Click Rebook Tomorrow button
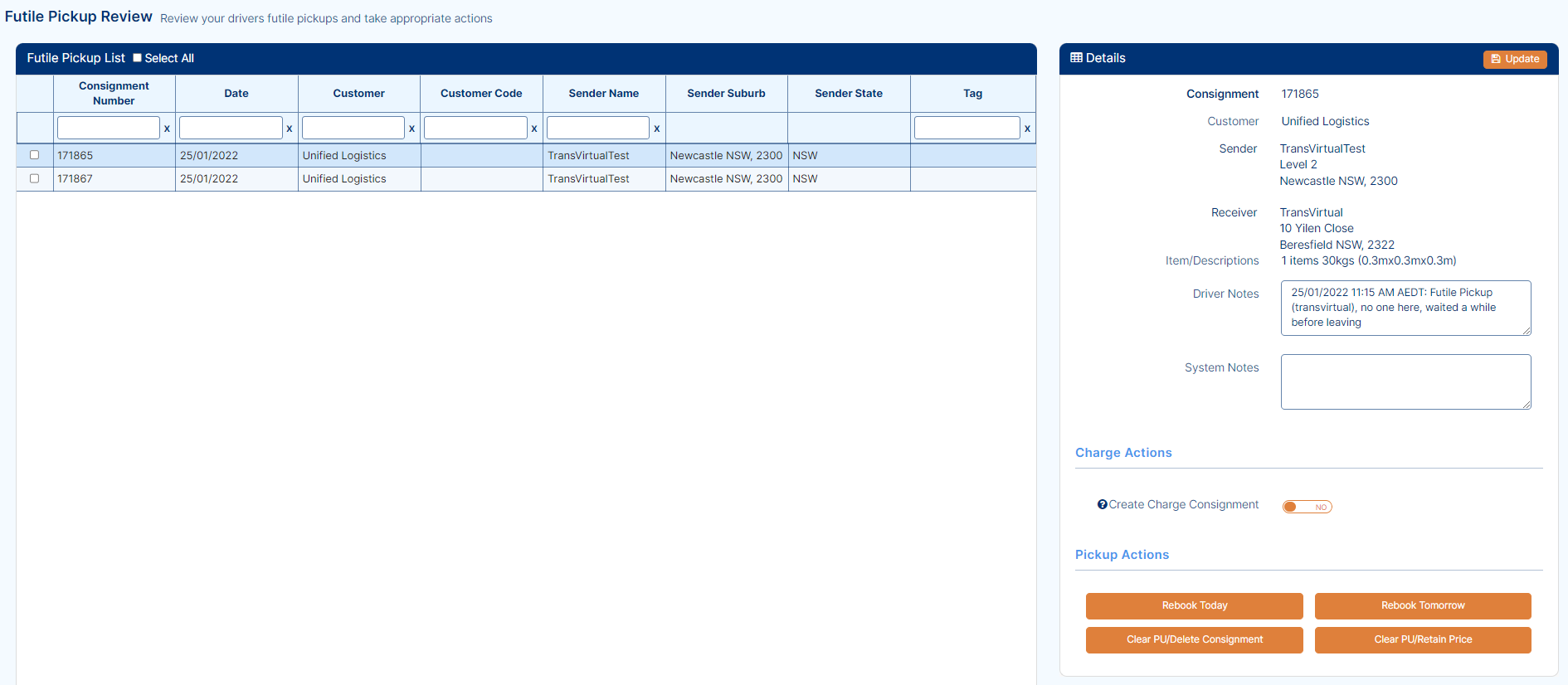1568x685 pixels. tap(1423, 605)
